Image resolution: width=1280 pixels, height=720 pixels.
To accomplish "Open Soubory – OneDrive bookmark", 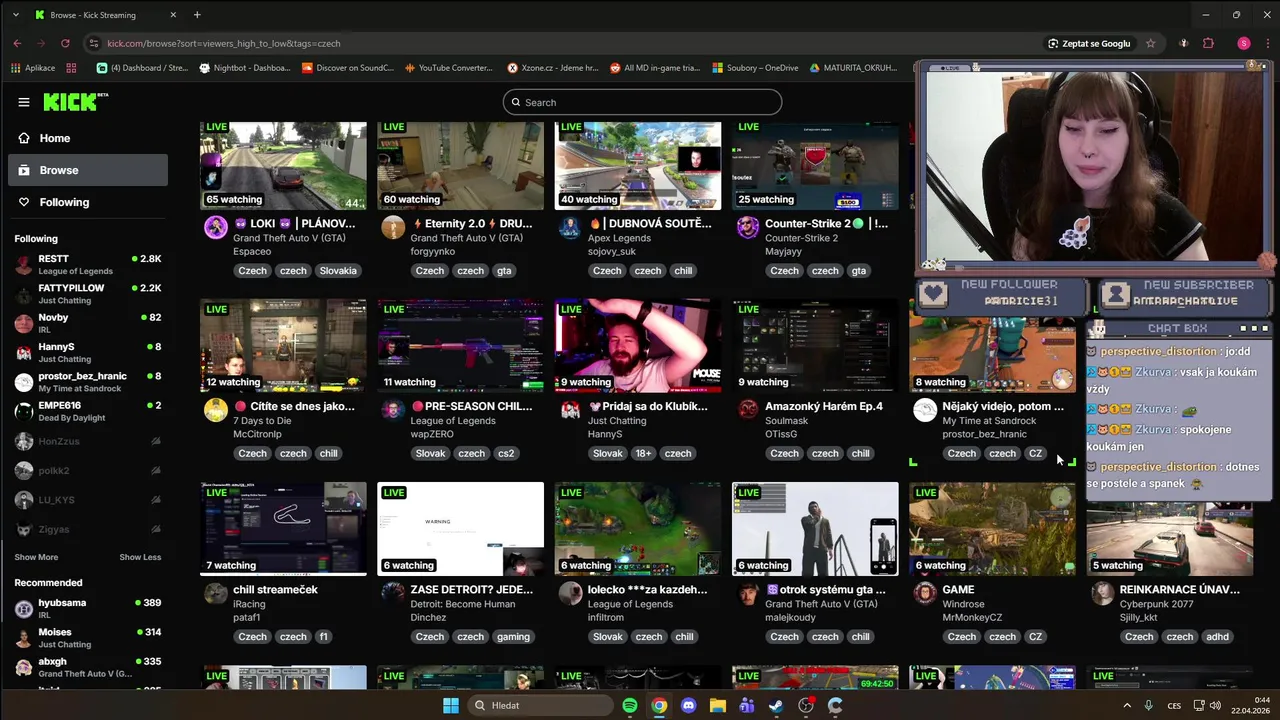I will pyautogui.click(x=755, y=68).
